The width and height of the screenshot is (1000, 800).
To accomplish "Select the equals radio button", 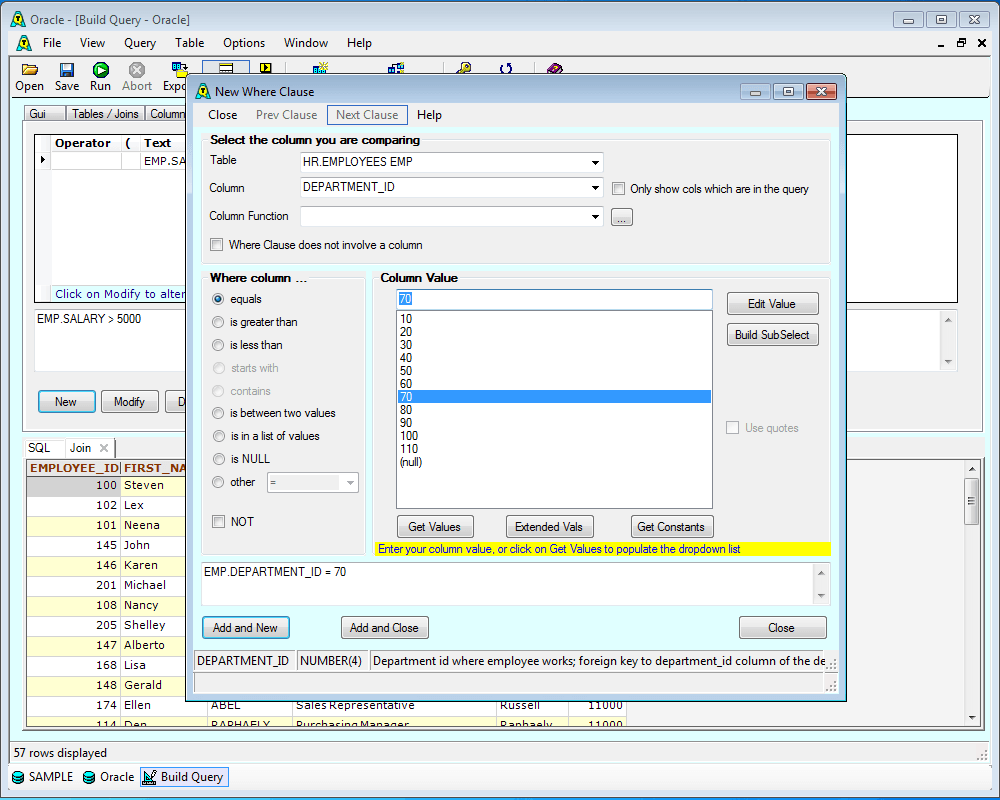I will coord(218,299).
